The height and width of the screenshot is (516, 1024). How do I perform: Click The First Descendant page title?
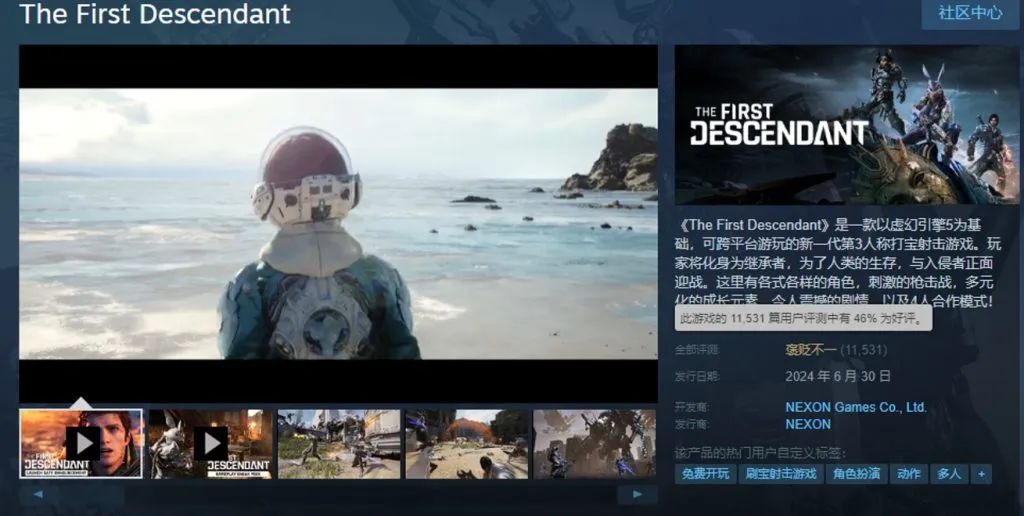pyautogui.click(x=155, y=14)
